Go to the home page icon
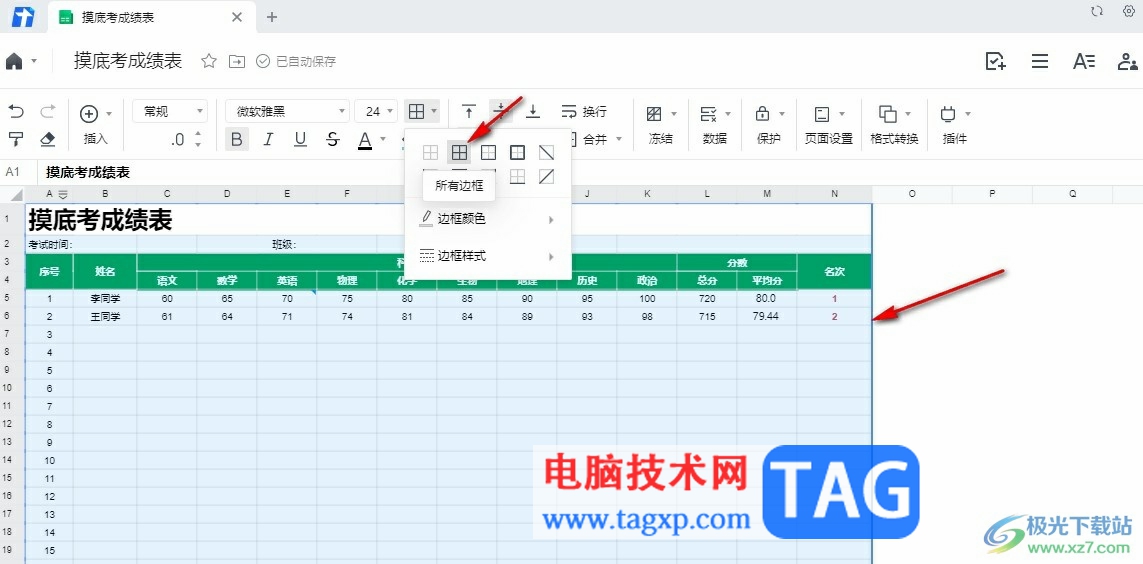 point(14,61)
